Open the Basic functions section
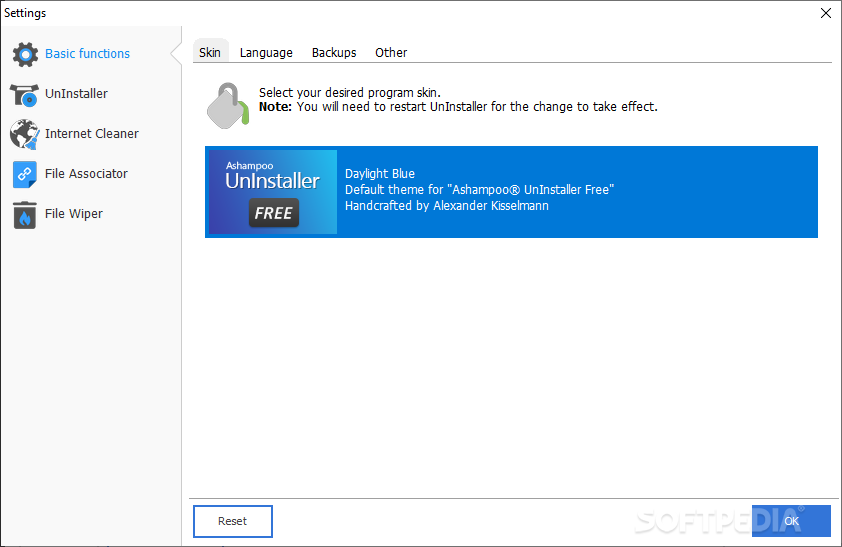This screenshot has height=547, width=842. pyautogui.click(x=88, y=54)
